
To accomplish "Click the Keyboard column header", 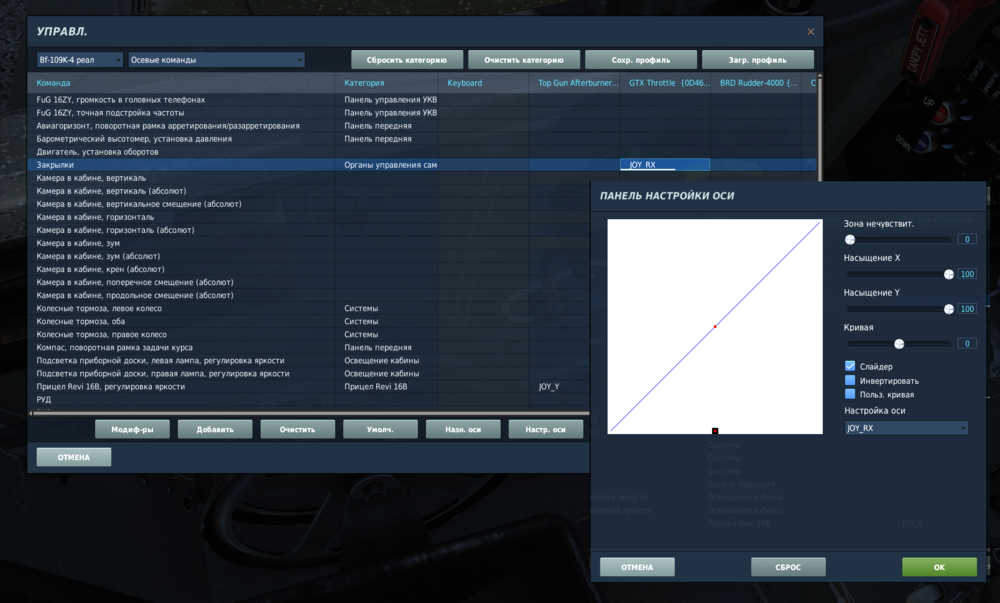I will [x=484, y=83].
